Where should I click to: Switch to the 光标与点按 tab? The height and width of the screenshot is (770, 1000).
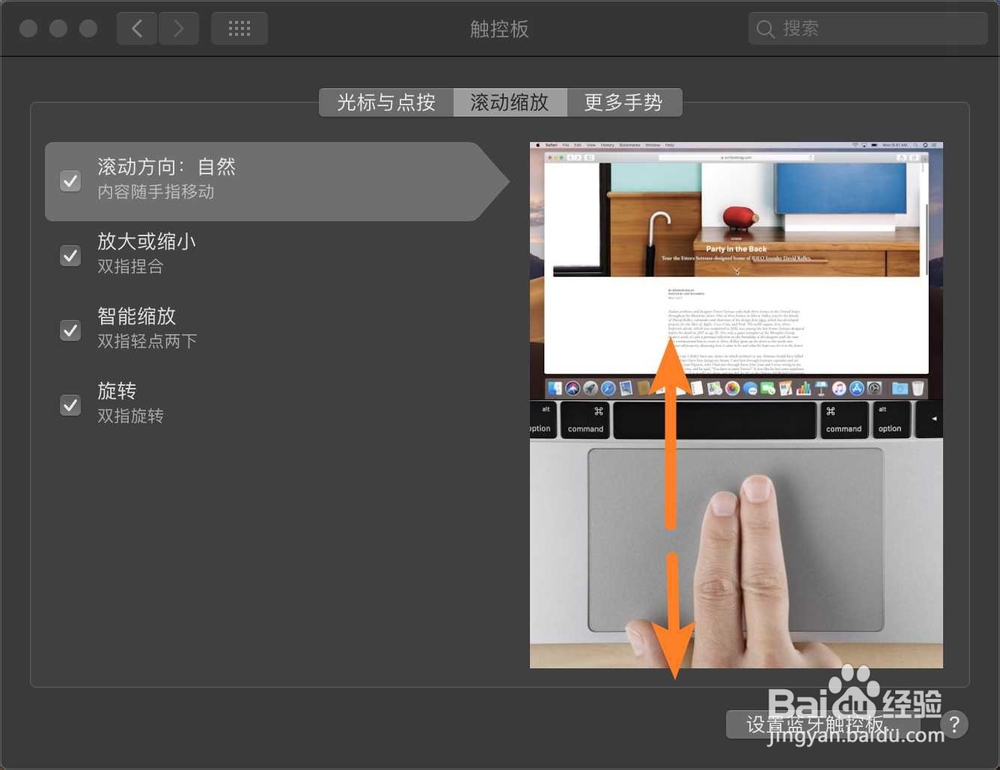tap(387, 102)
